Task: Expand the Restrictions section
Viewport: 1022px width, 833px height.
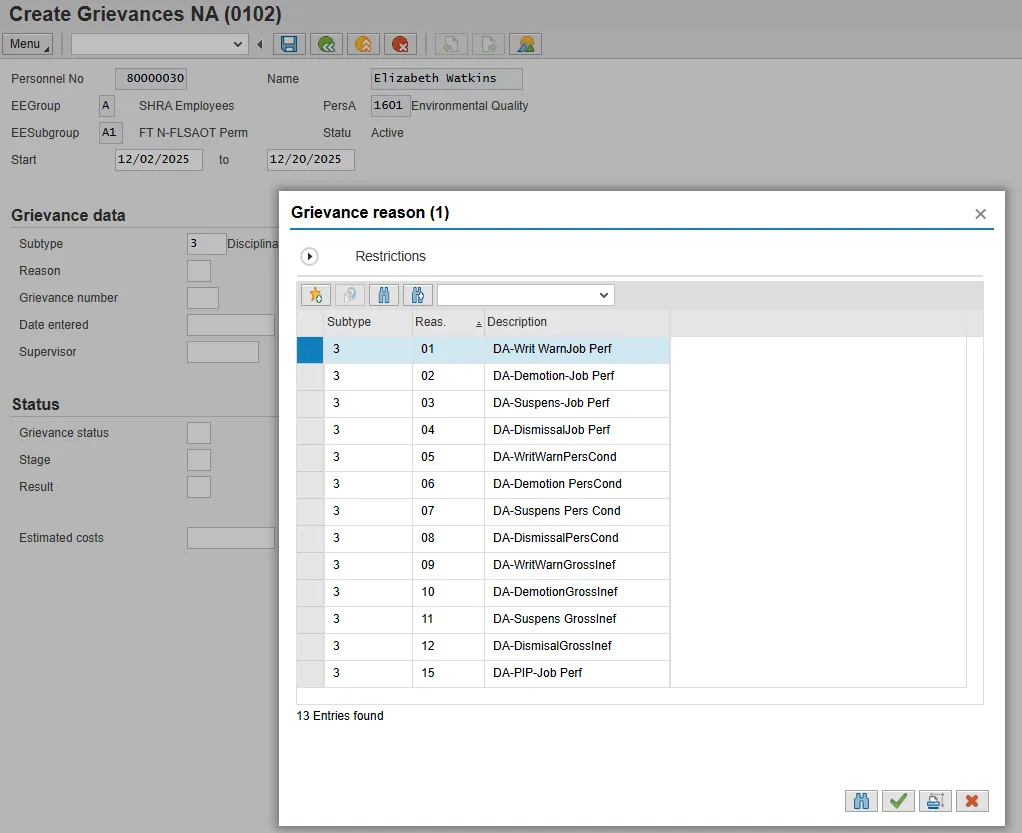Action: click(x=310, y=257)
